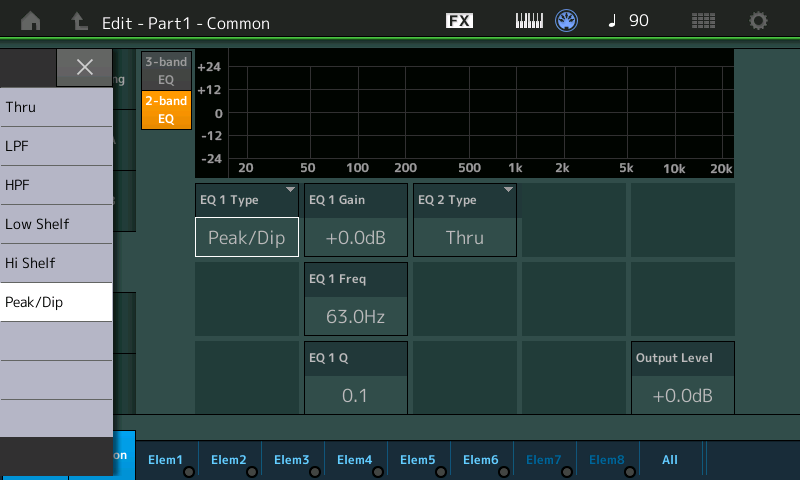Open the keyboard control icon

(x=529, y=21)
